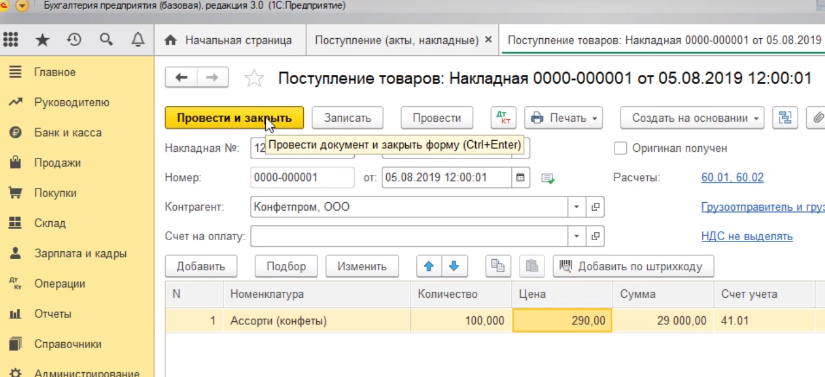Image resolution: width=825 pixels, height=377 pixels.
Task: Open Контрагент card icon
Action: pyautogui.click(x=595, y=207)
